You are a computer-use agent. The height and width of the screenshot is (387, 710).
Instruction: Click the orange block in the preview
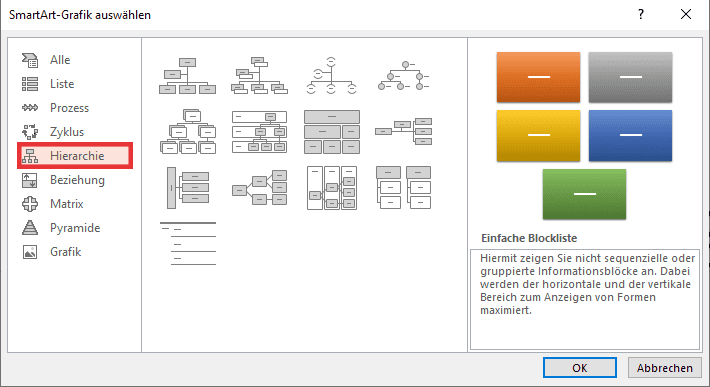click(x=538, y=77)
